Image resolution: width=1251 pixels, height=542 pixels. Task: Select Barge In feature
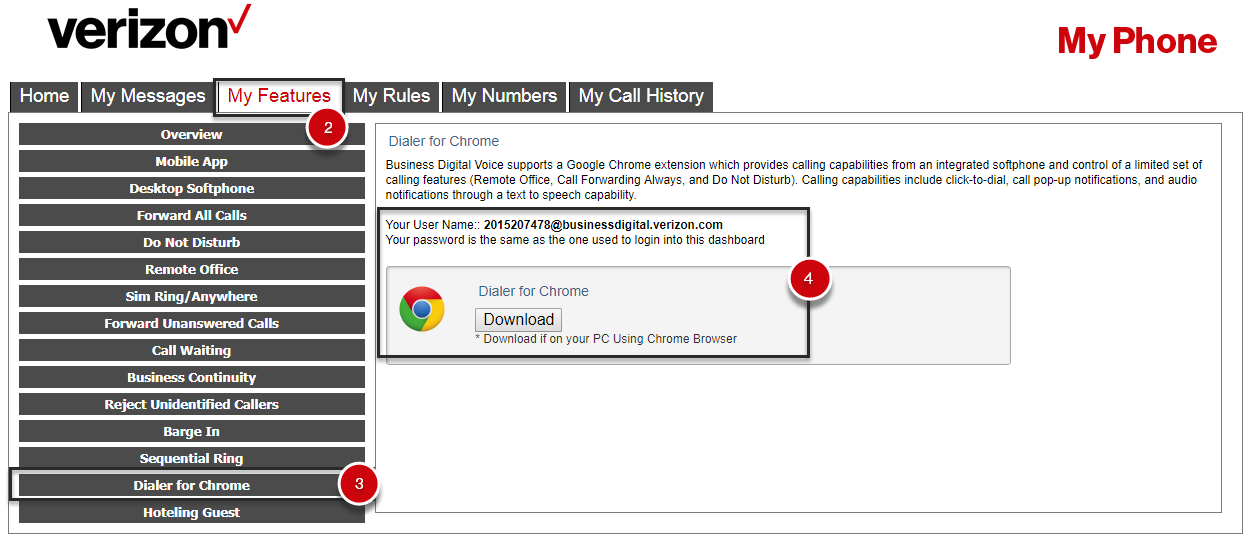192,431
